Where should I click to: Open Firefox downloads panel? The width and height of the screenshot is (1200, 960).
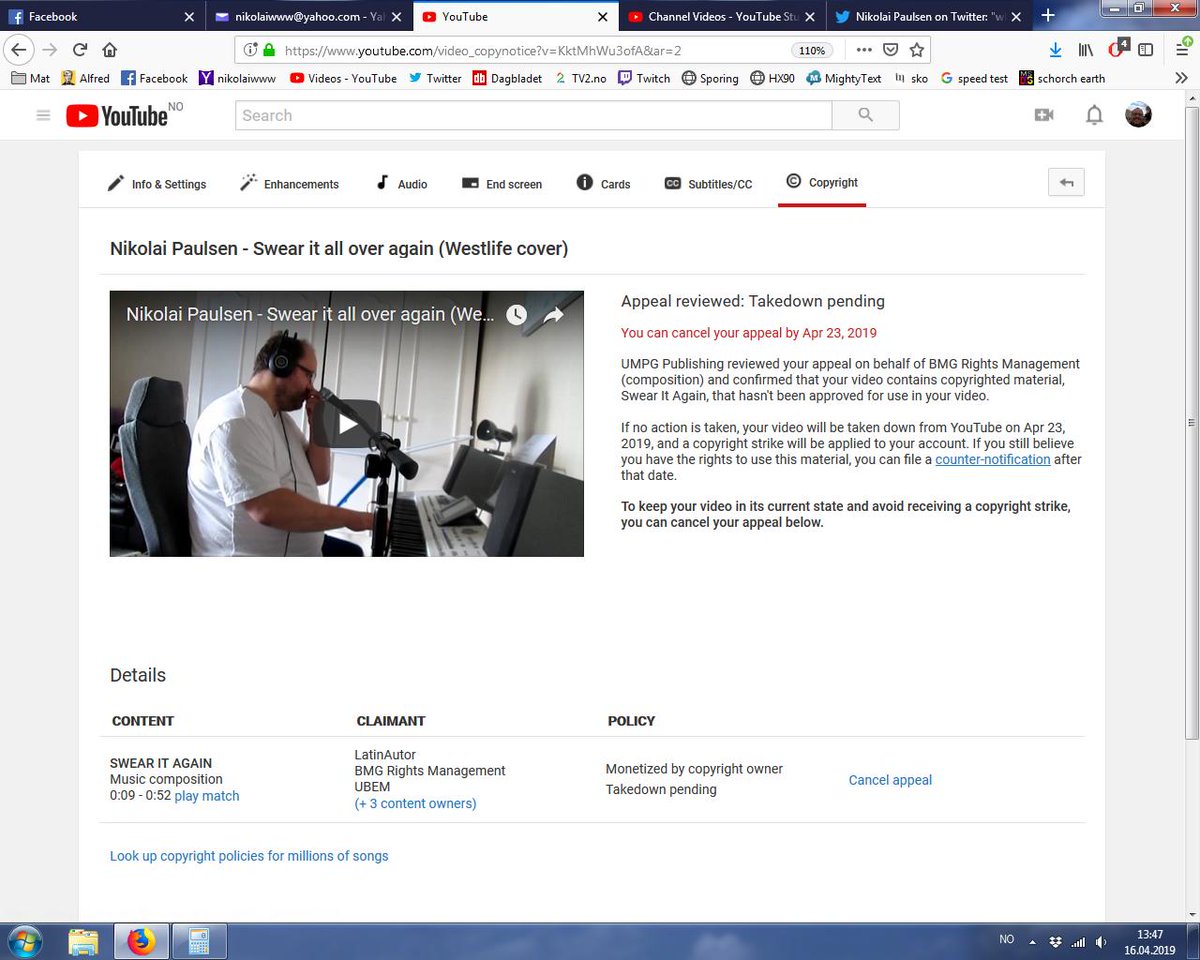[1055, 49]
